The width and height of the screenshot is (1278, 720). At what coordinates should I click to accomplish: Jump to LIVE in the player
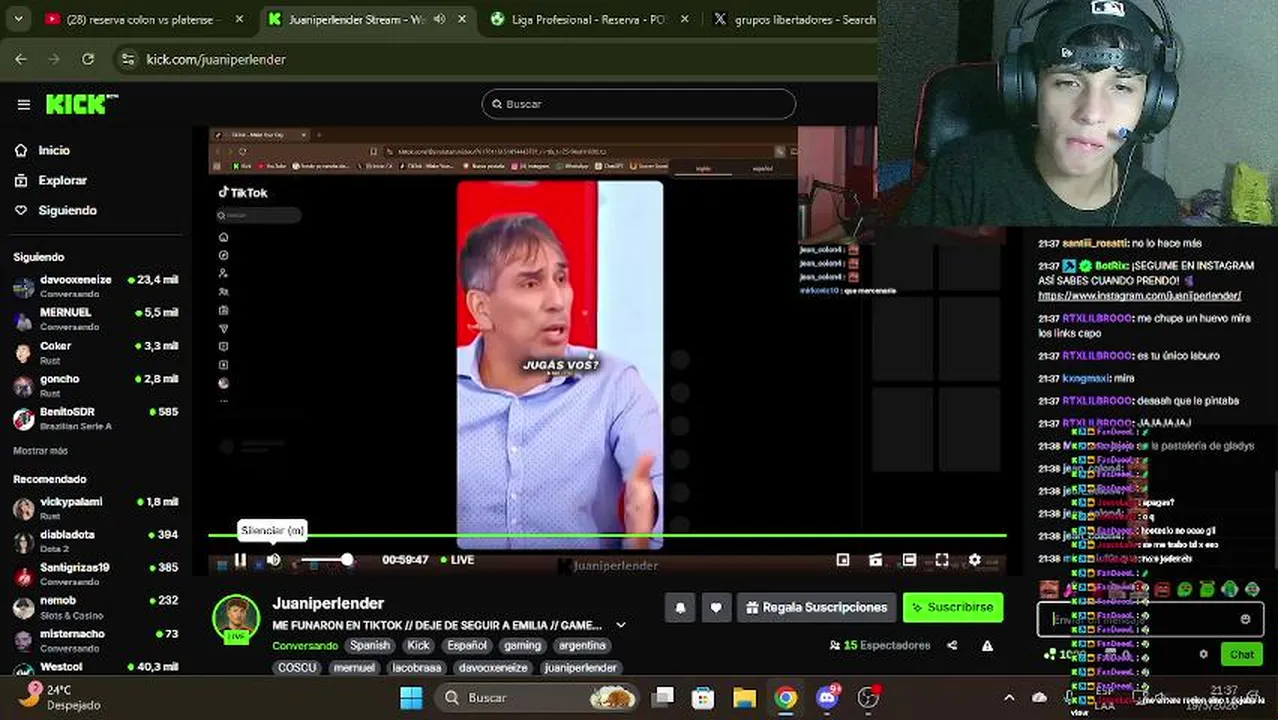[458, 560]
